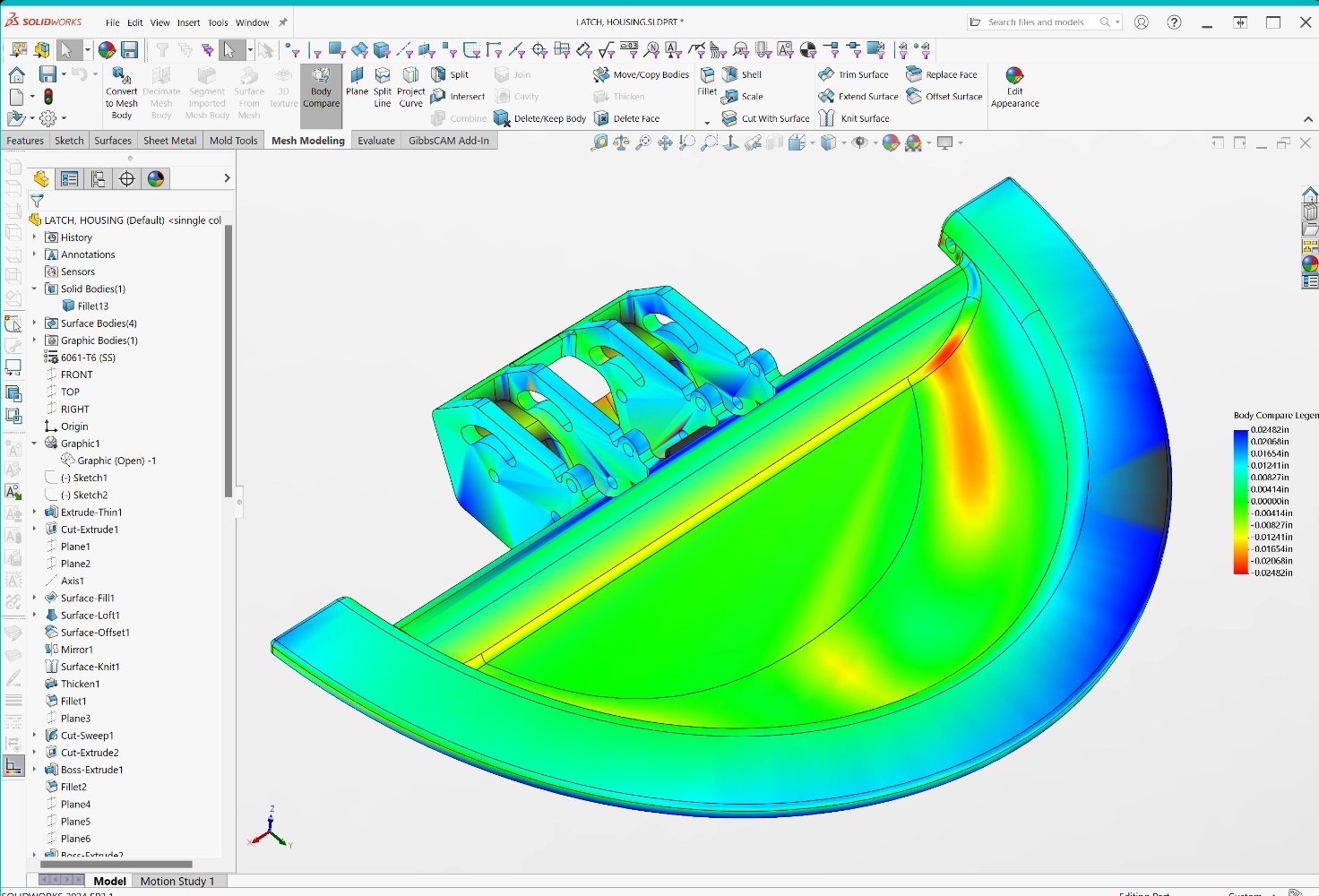The image size is (1319, 896).
Task: Expand the Cut-Sweep1 feature
Action: coord(35,736)
